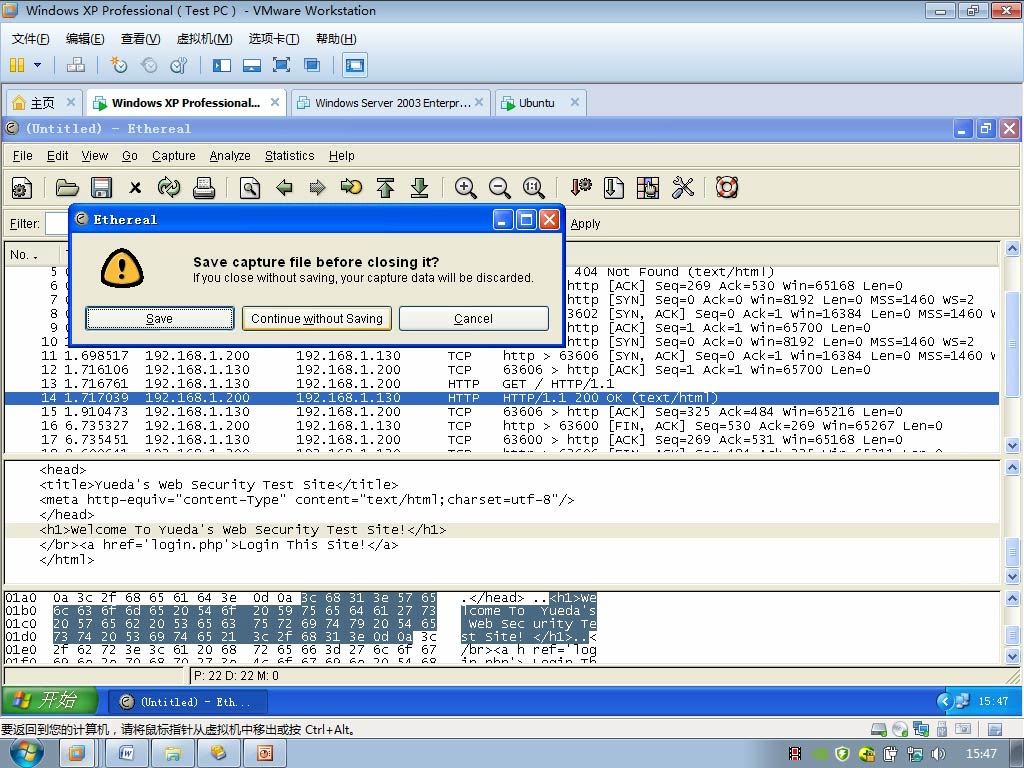Reset zoom to normal size icon
This screenshot has width=1024, height=768.
pos(534,188)
